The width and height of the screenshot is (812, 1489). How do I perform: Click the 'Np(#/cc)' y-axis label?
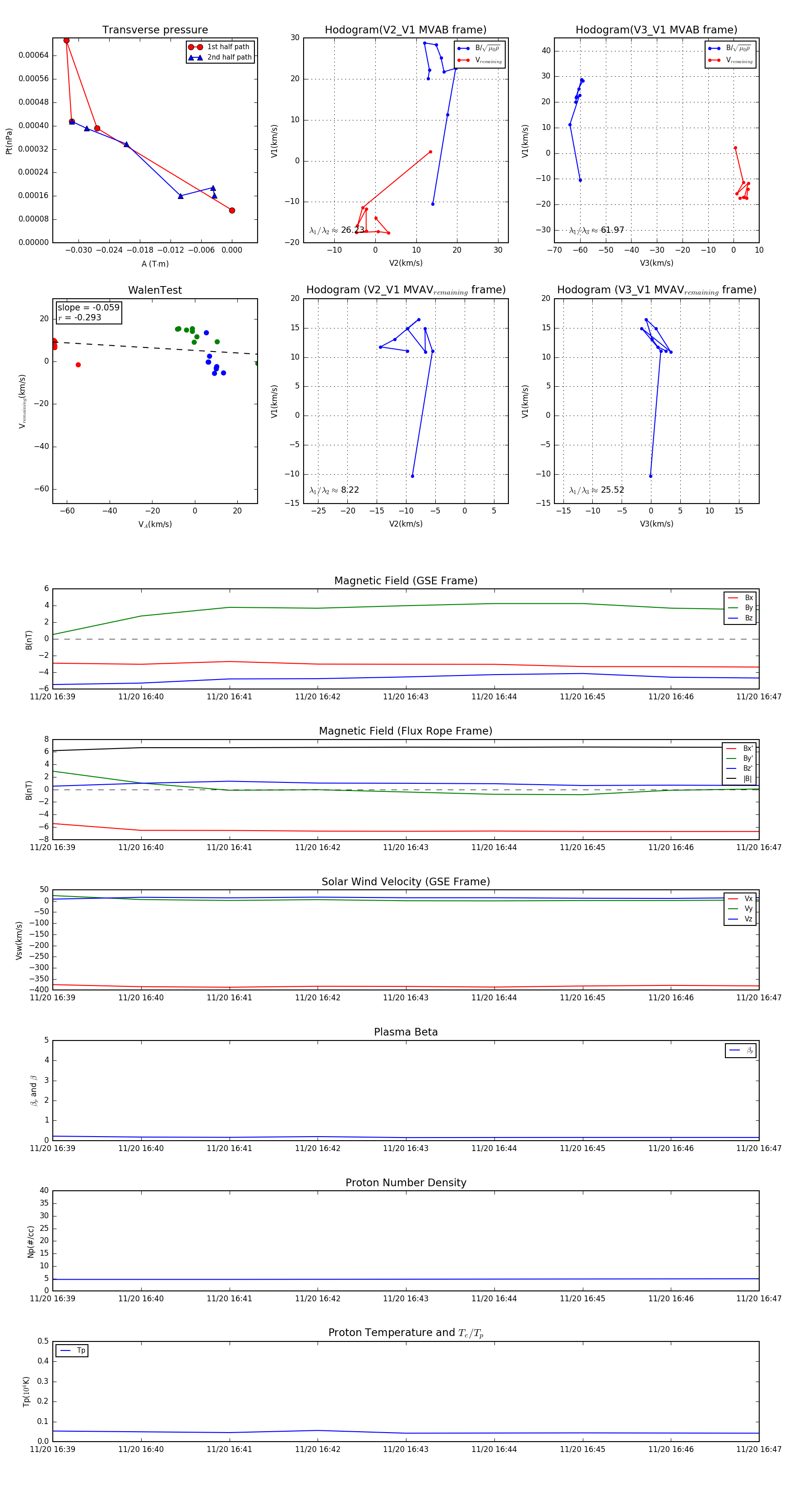31,1242
